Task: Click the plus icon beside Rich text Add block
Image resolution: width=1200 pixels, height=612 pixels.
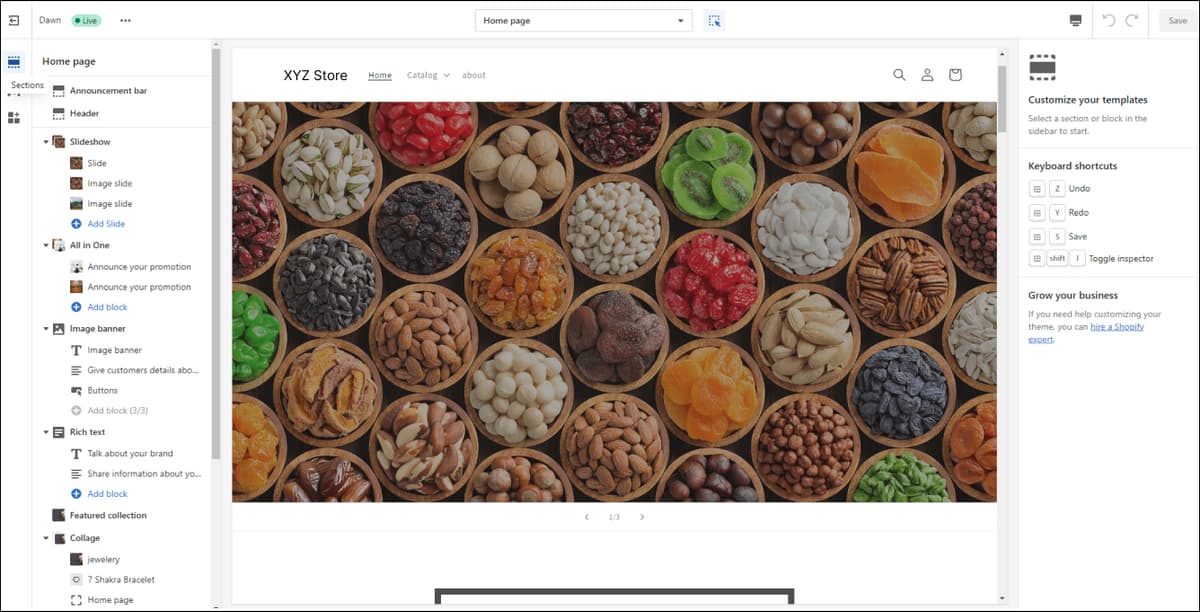Action: click(77, 494)
